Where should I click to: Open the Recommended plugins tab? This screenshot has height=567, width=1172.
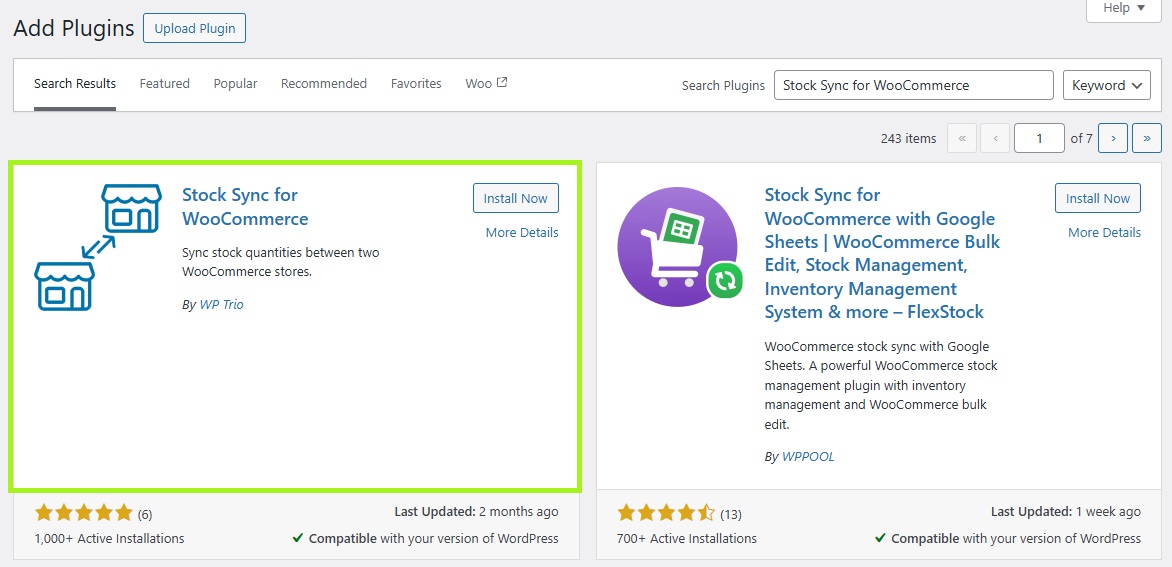point(324,84)
